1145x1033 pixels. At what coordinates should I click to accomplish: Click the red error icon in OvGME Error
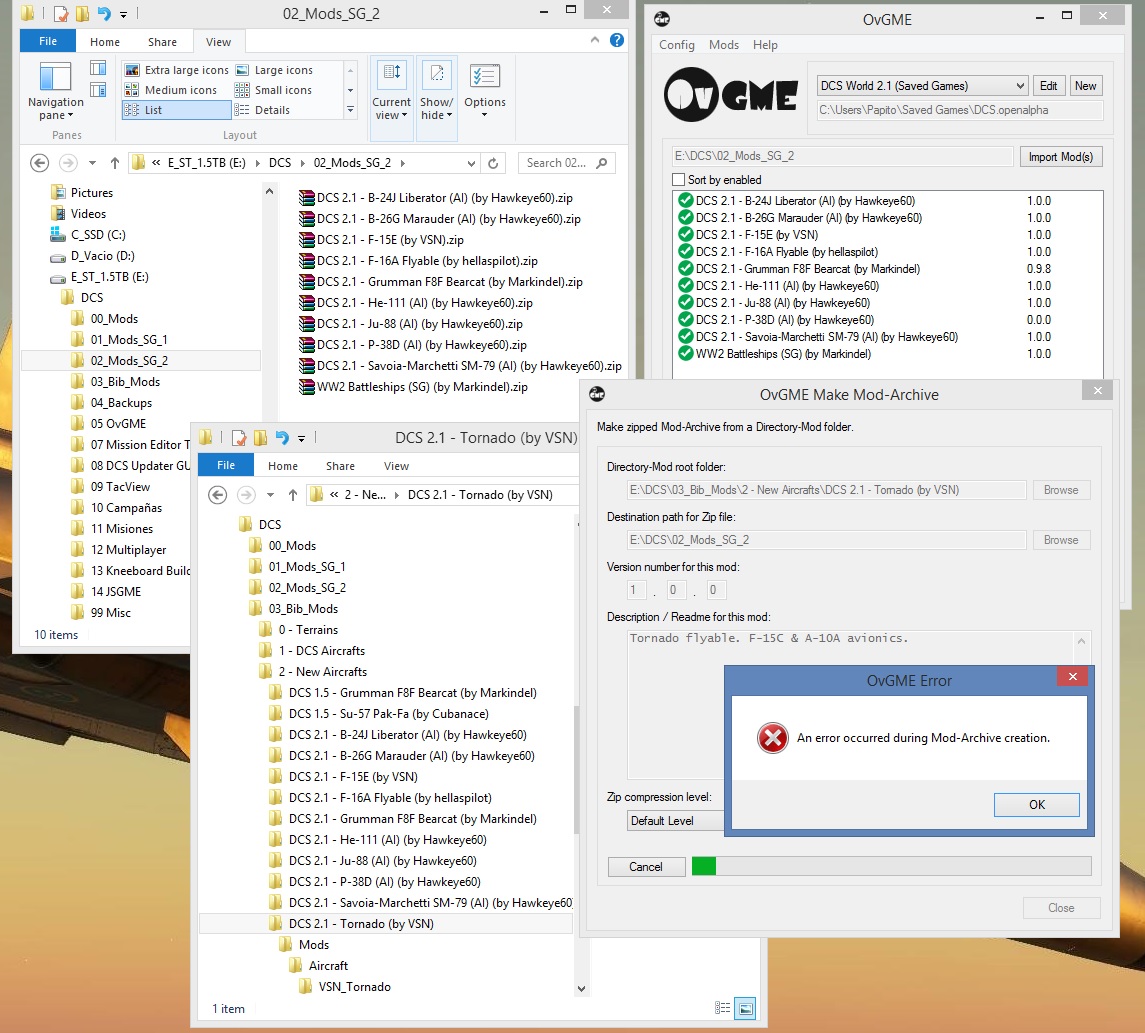(x=773, y=738)
